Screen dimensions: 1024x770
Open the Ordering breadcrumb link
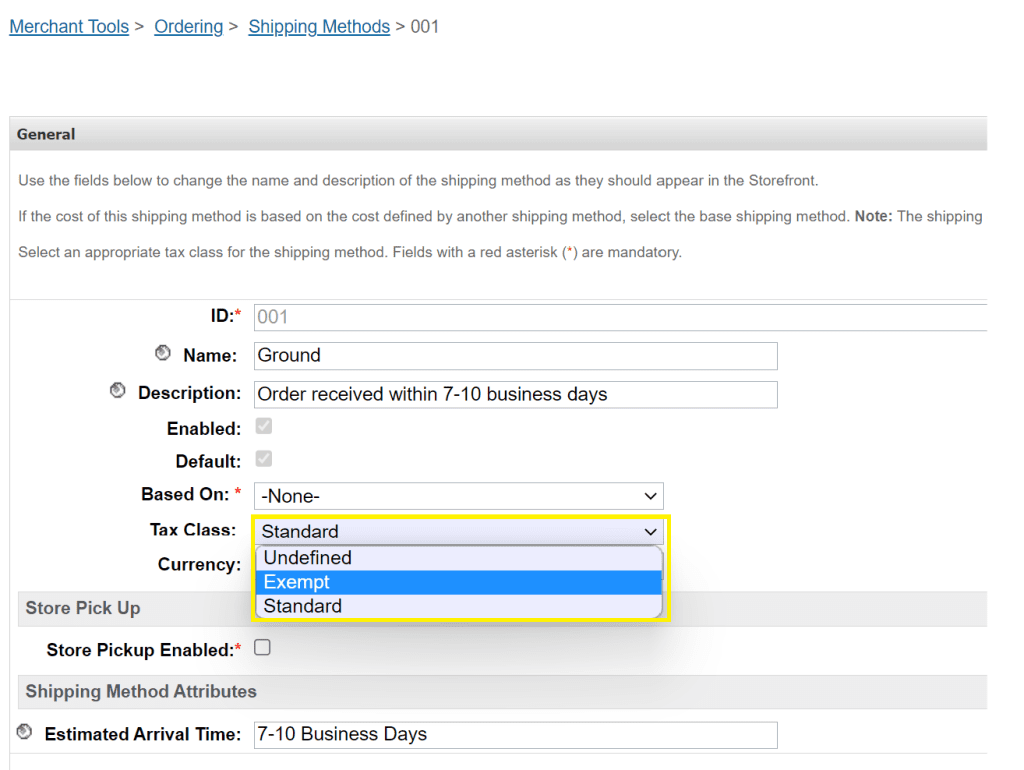click(188, 27)
